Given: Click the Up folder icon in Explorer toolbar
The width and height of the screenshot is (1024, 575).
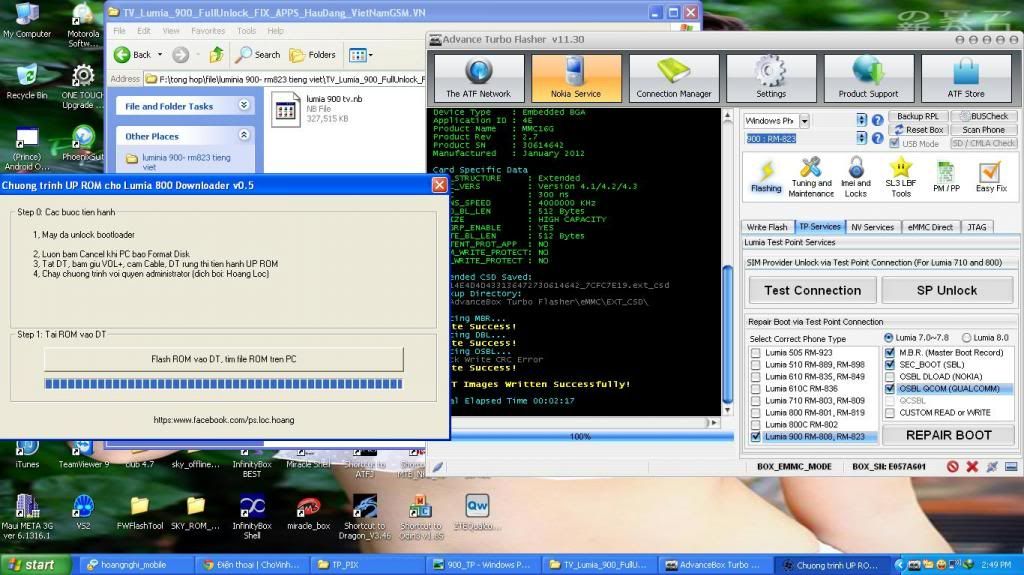Looking at the screenshot, I should (216, 55).
